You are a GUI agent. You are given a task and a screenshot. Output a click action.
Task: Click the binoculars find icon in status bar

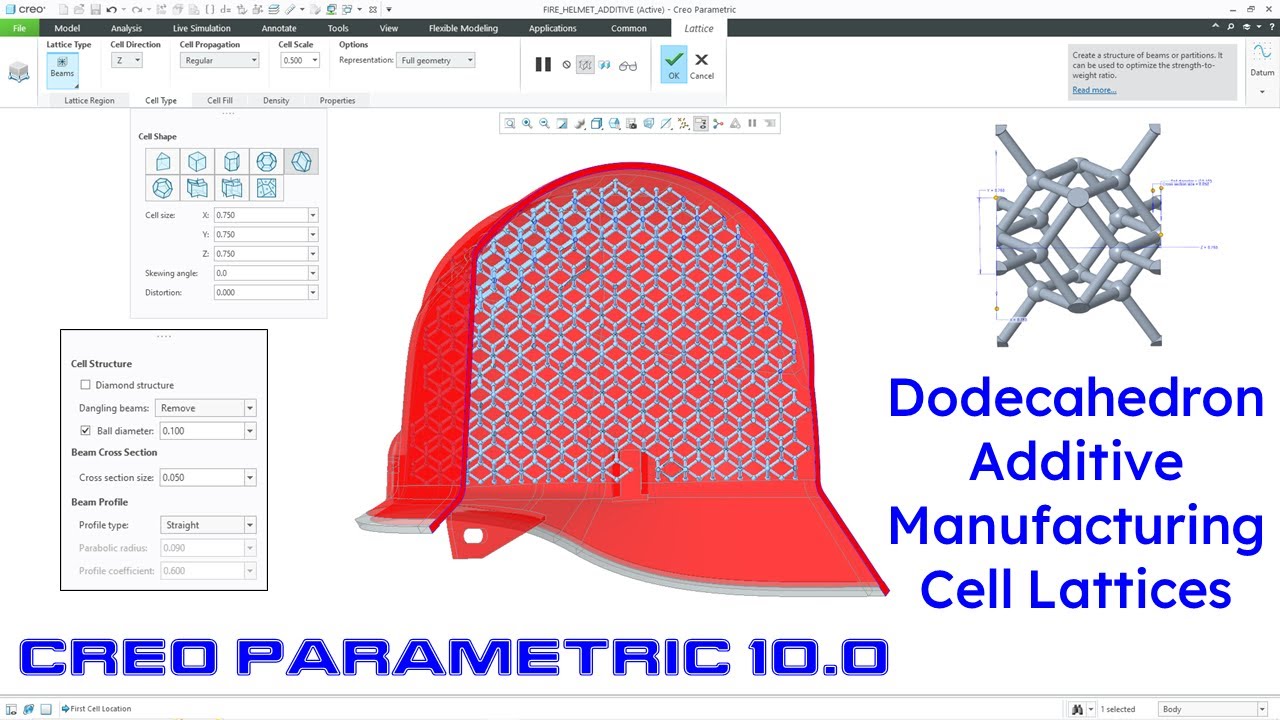pyautogui.click(x=1077, y=709)
